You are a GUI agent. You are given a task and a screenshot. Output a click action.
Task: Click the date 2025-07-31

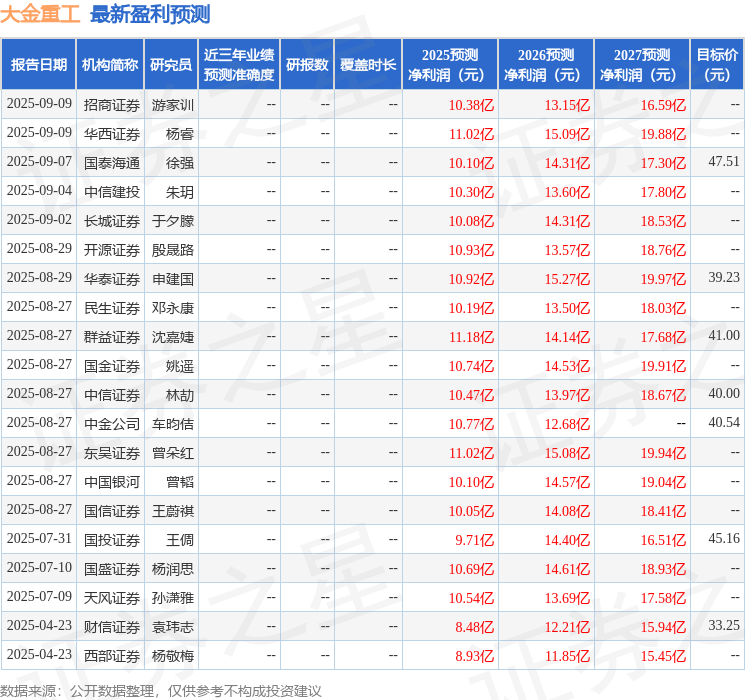click(x=39, y=538)
